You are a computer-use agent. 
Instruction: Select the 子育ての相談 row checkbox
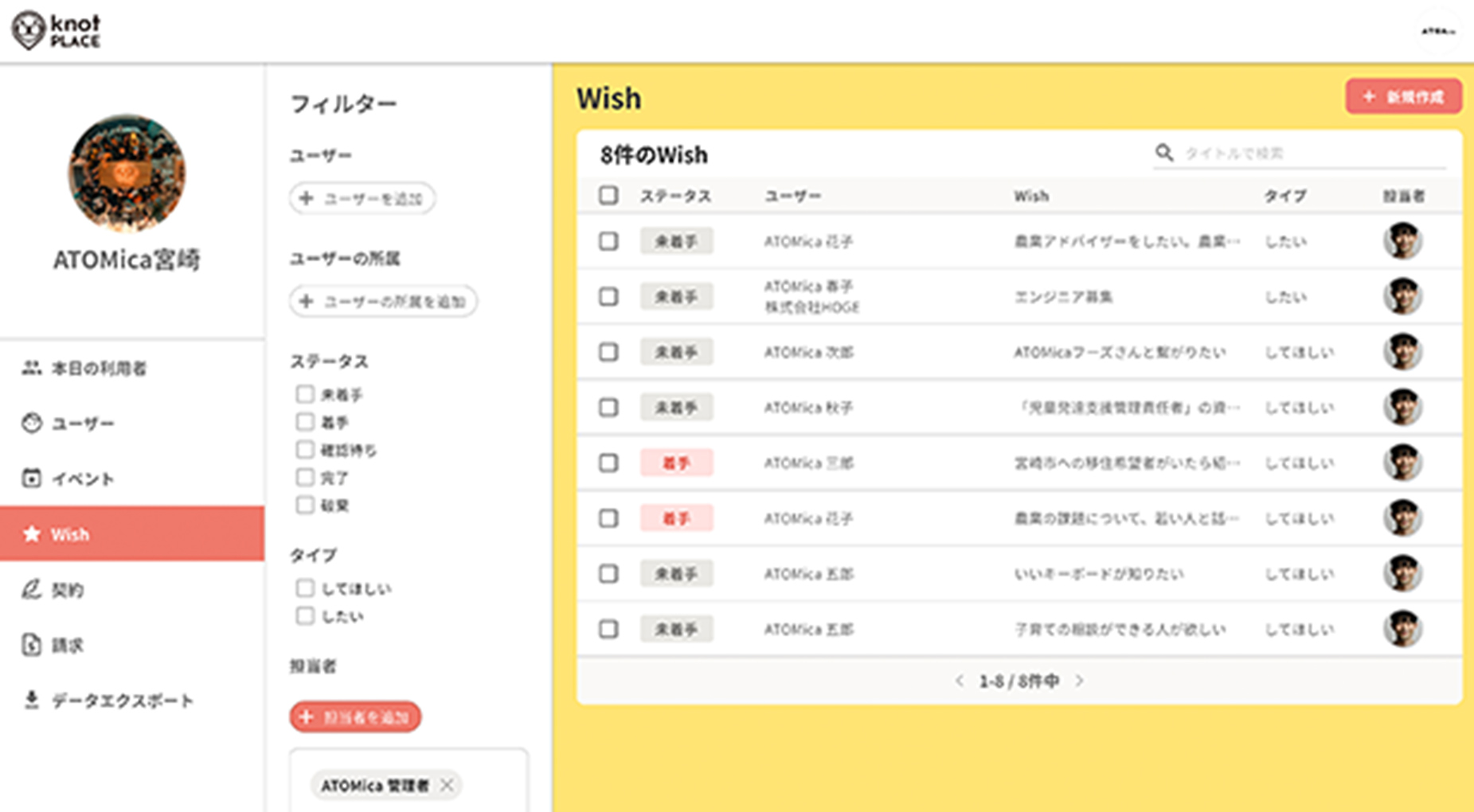point(608,629)
